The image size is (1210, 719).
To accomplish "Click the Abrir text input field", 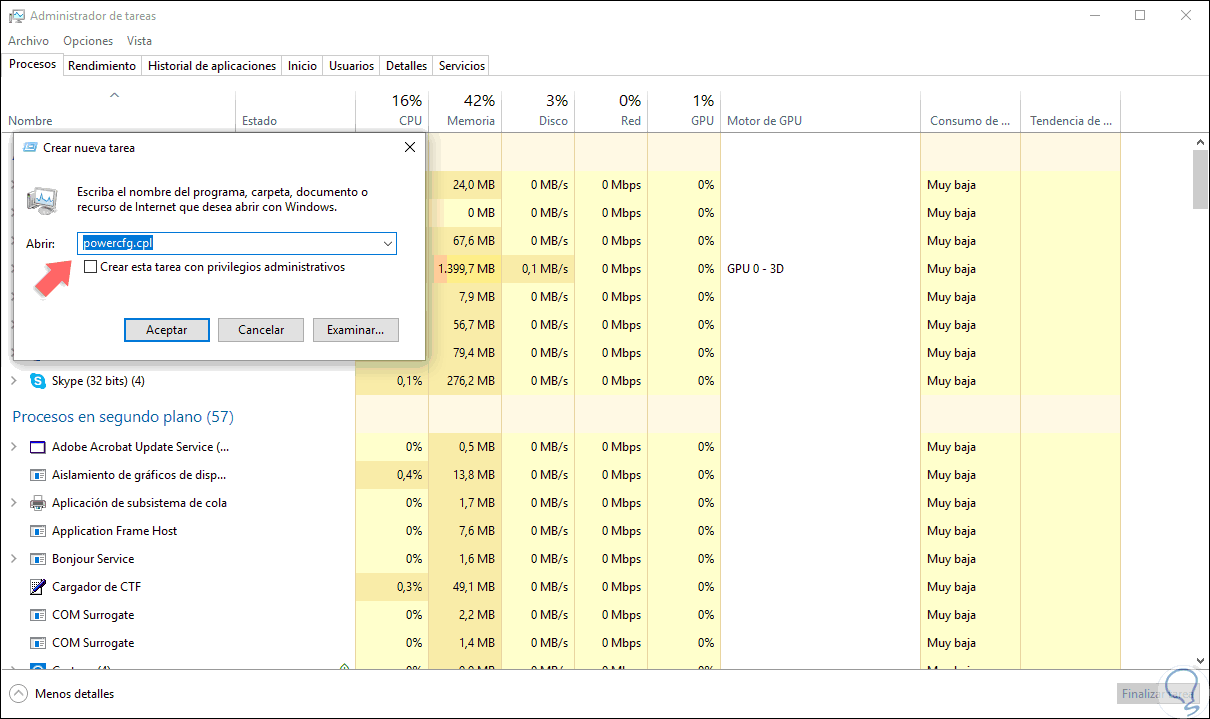I will [228, 243].
